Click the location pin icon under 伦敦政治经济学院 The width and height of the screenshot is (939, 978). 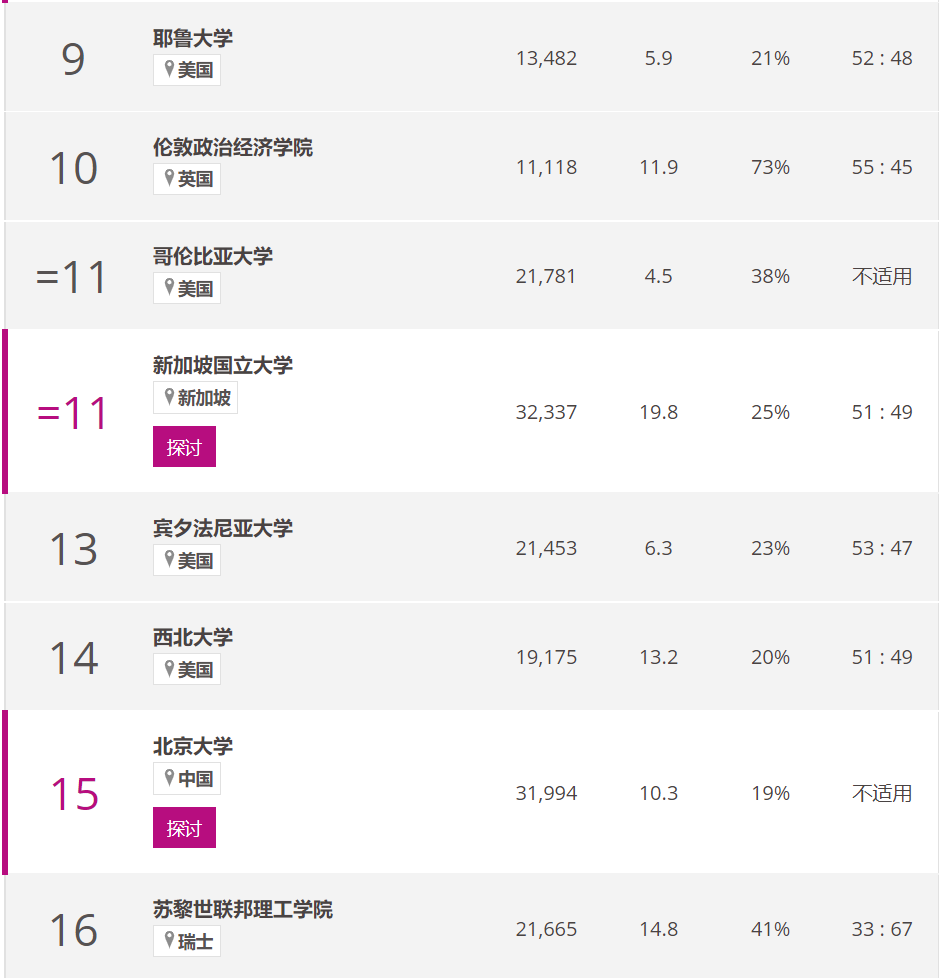(169, 178)
